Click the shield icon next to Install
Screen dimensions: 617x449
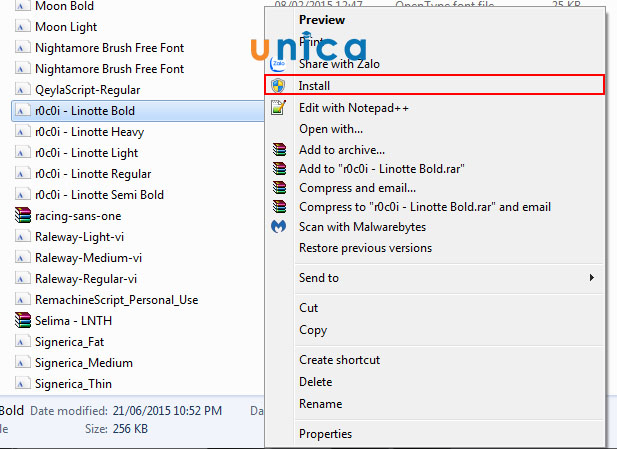click(x=278, y=85)
